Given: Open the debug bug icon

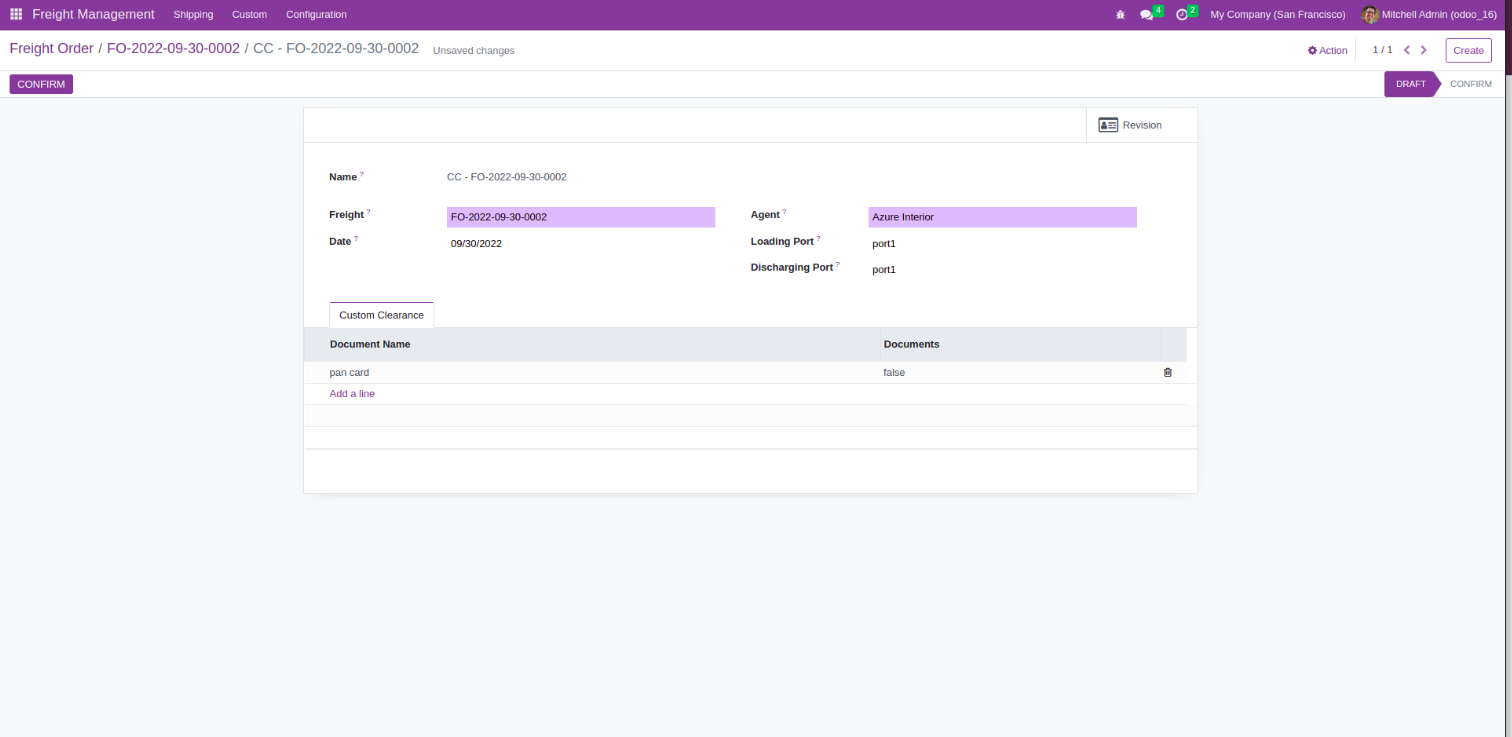Looking at the screenshot, I should (1120, 15).
